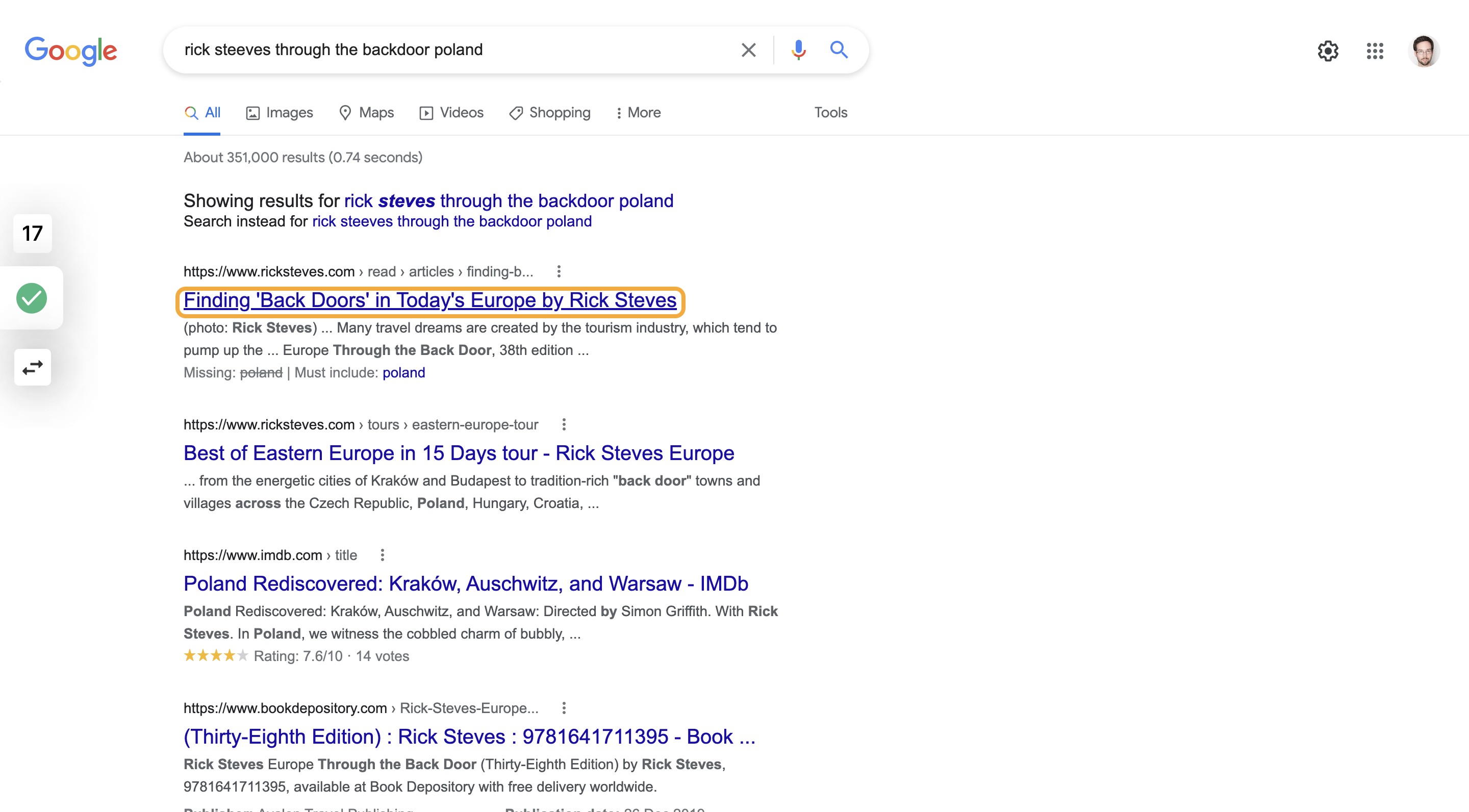Open Google settings gear icon
Screen dimensions: 1469x812
(1328, 51)
